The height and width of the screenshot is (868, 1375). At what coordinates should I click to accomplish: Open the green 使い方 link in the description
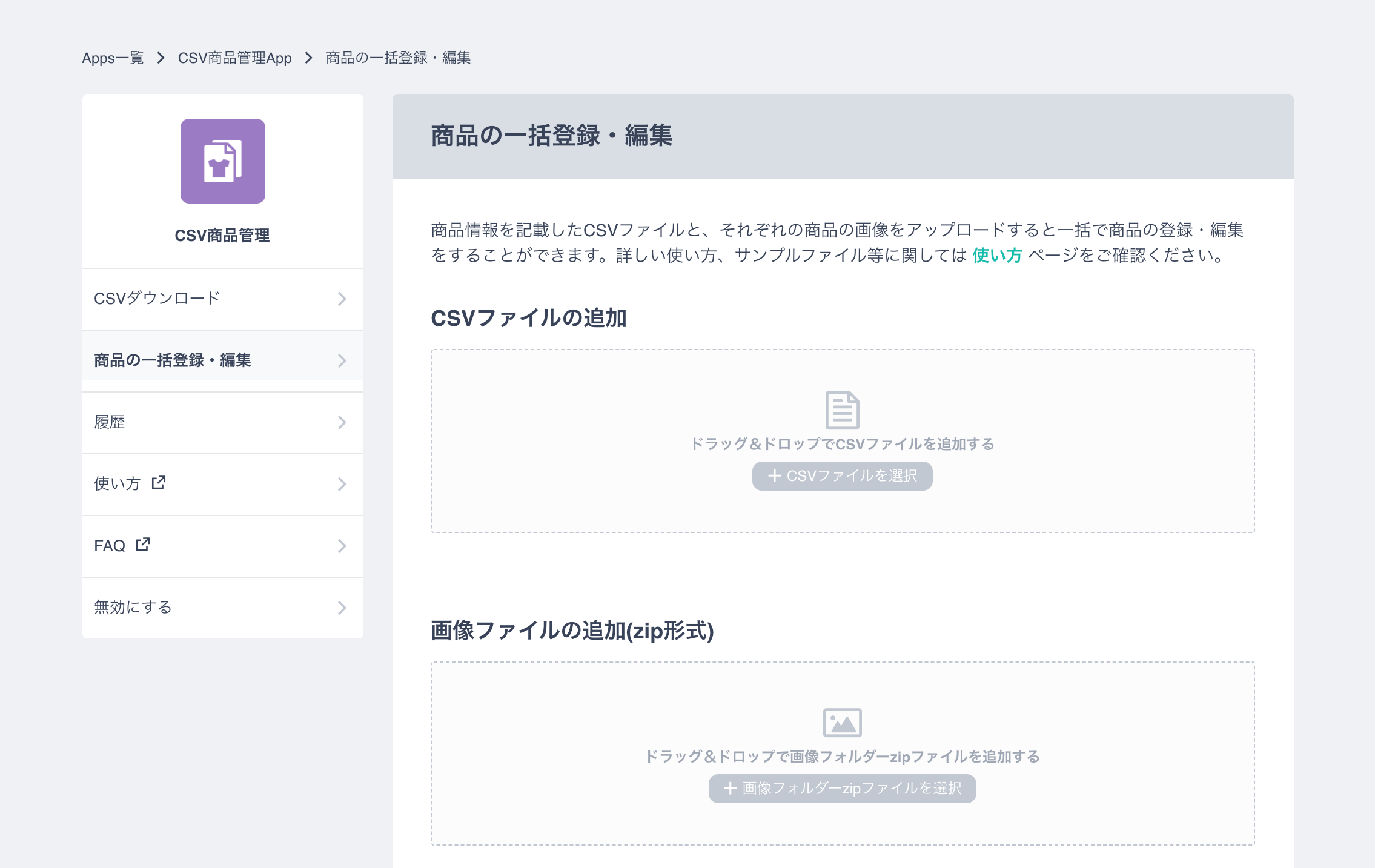pos(997,256)
